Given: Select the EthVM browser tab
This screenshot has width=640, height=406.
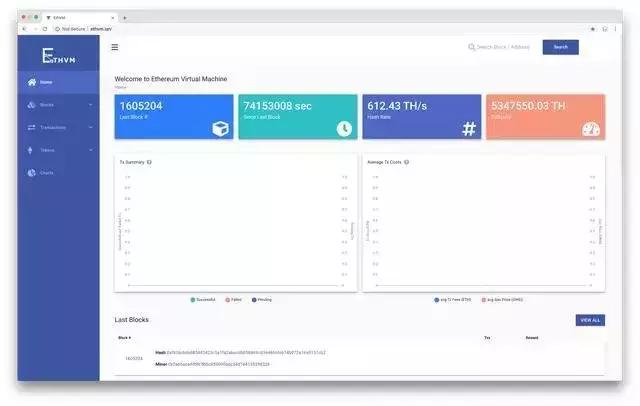Looking at the screenshot, I should (80, 18).
